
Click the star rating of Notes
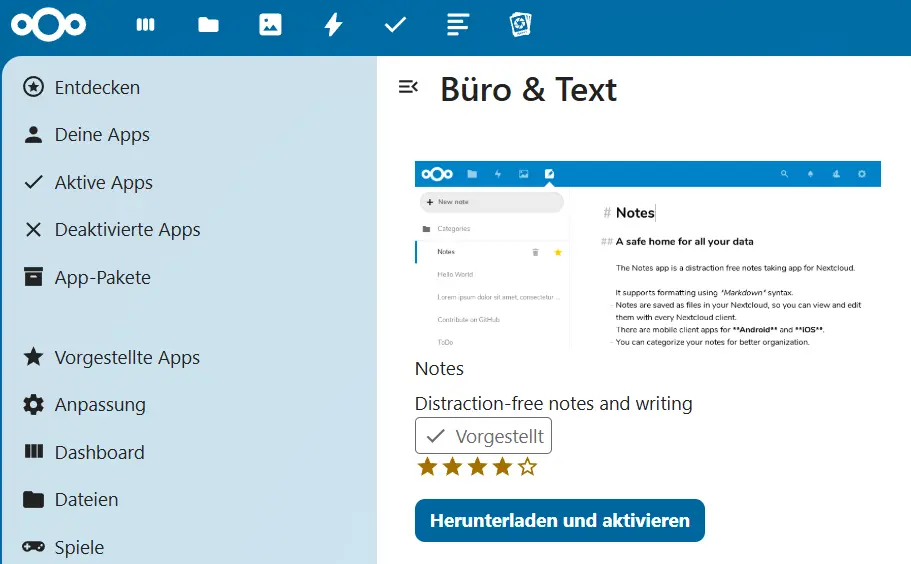coord(477,466)
